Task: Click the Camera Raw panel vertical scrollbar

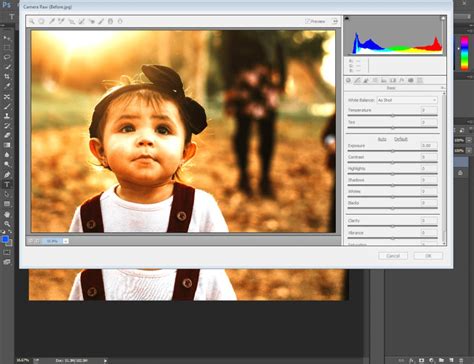Action: click(444, 168)
